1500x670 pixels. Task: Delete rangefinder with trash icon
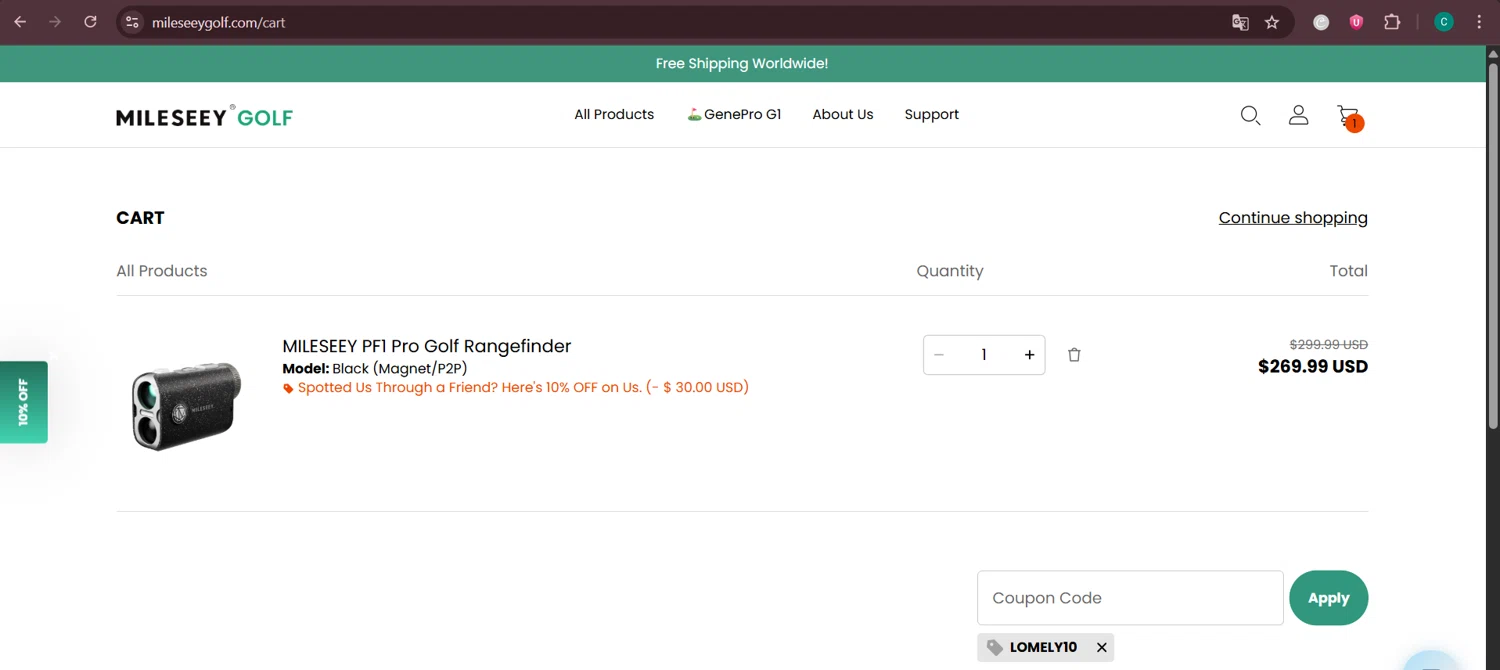pos(1074,355)
